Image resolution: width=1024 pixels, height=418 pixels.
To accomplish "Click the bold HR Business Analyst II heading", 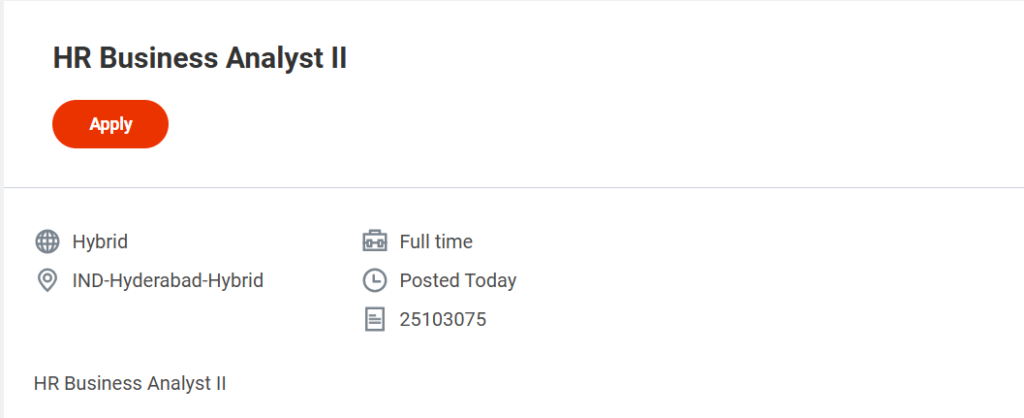I will 199,58.
